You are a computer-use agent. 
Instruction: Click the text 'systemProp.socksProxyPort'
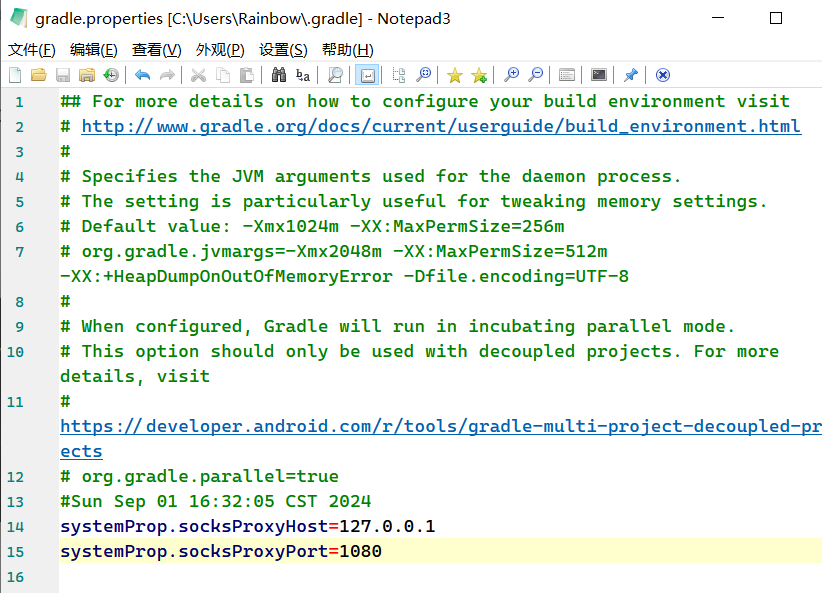[194, 552]
